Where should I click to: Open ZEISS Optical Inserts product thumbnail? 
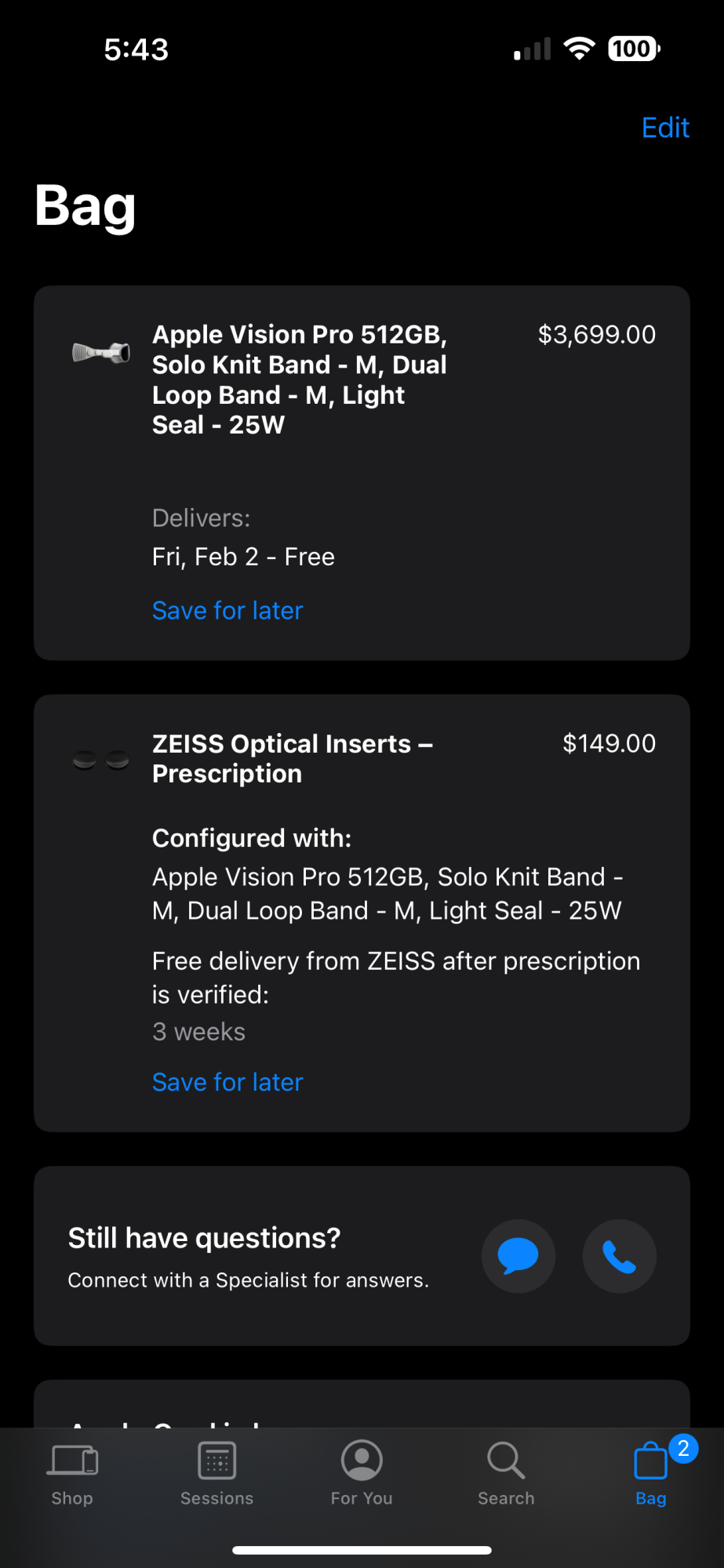click(101, 759)
